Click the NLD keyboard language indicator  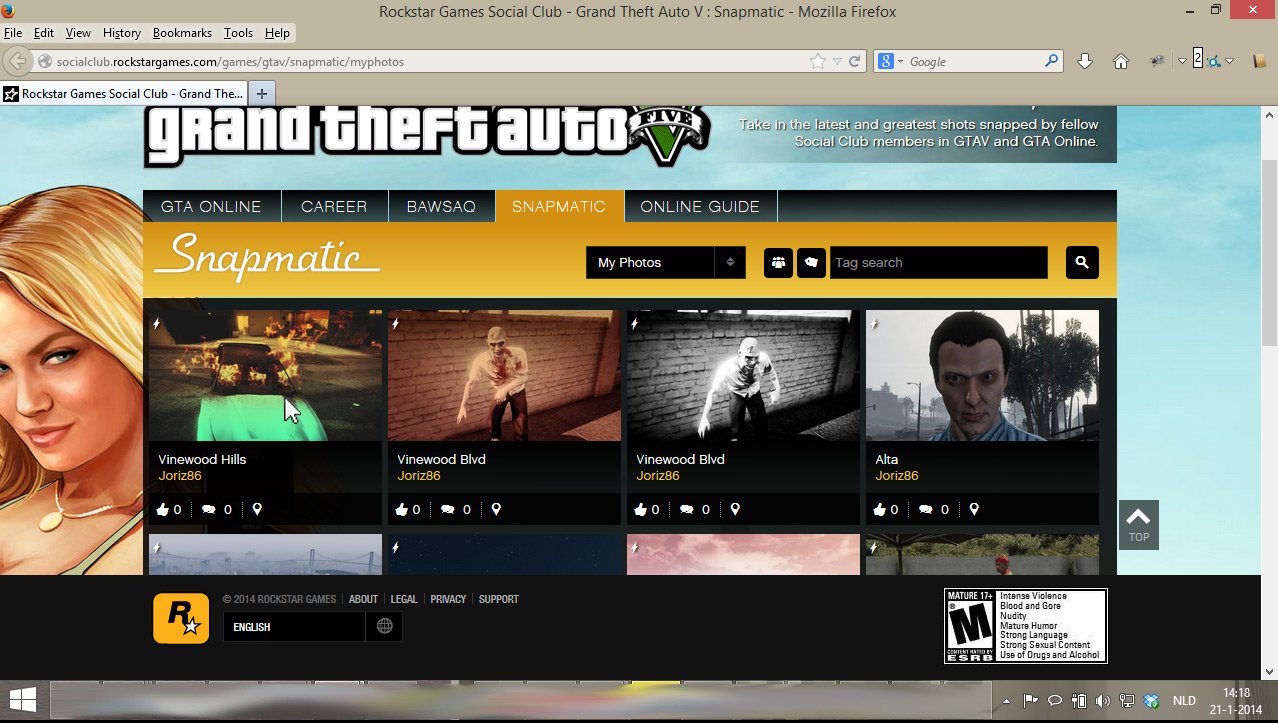click(1184, 701)
